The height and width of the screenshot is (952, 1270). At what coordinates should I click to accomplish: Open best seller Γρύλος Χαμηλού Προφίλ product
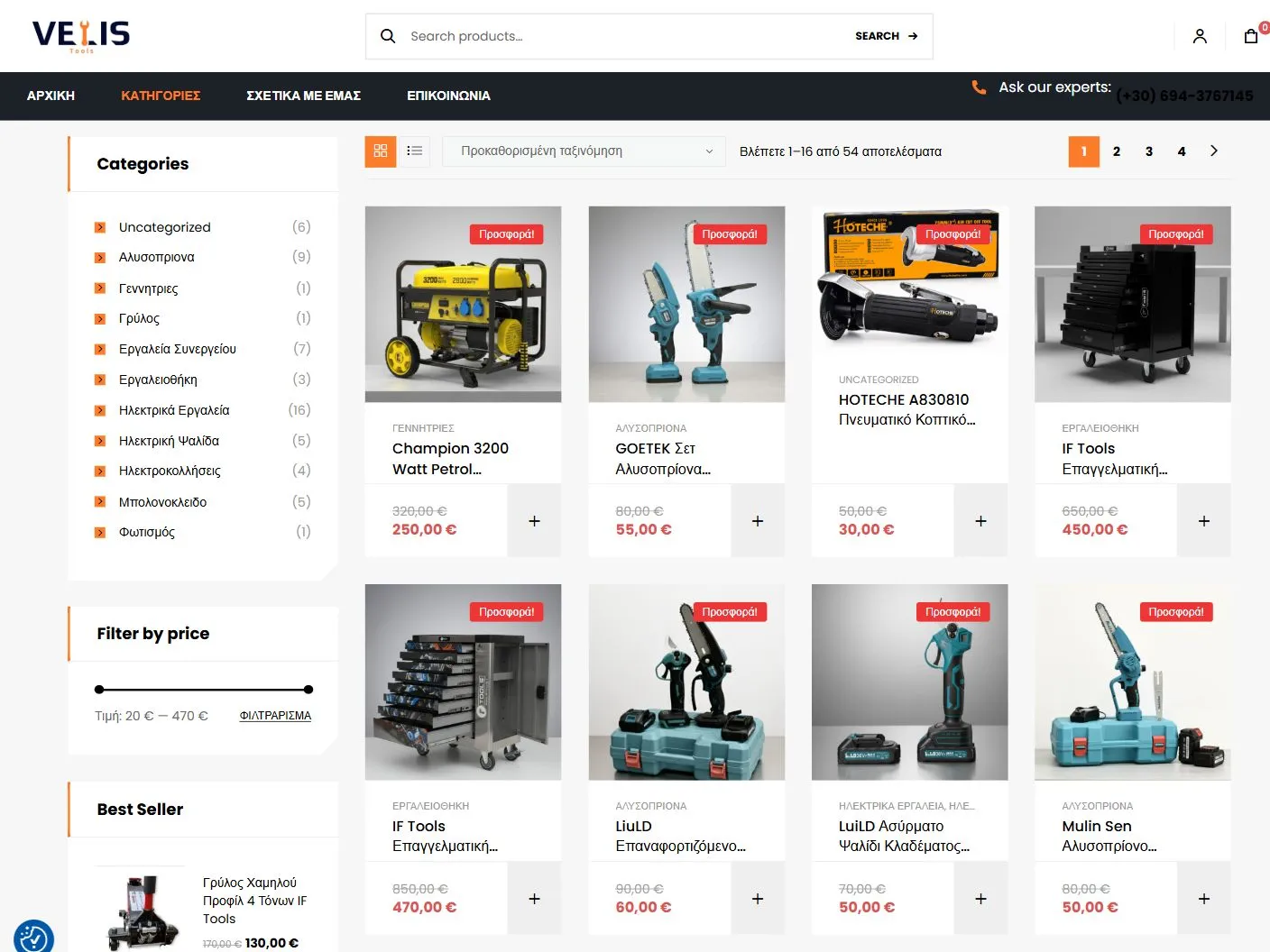(255, 901)
